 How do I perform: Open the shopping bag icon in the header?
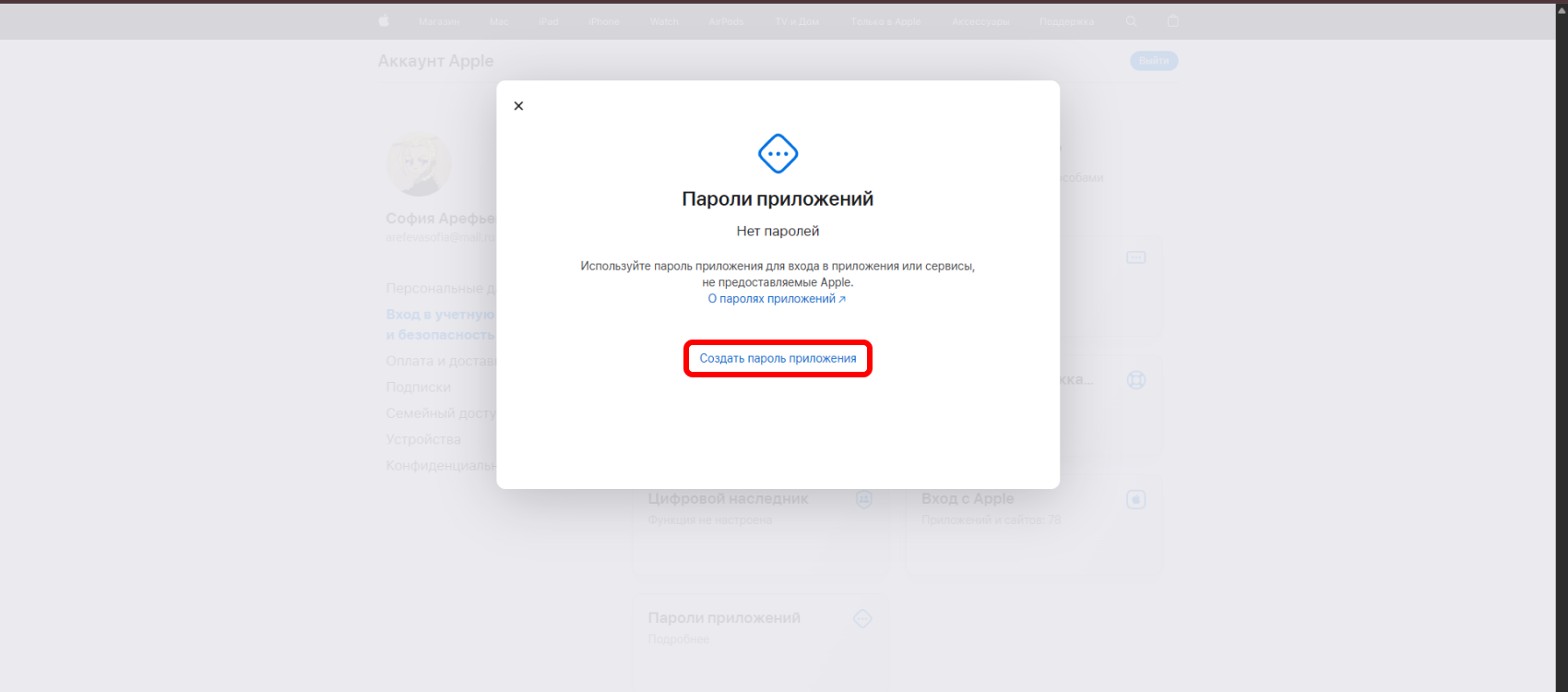[x=1173, y=21]
